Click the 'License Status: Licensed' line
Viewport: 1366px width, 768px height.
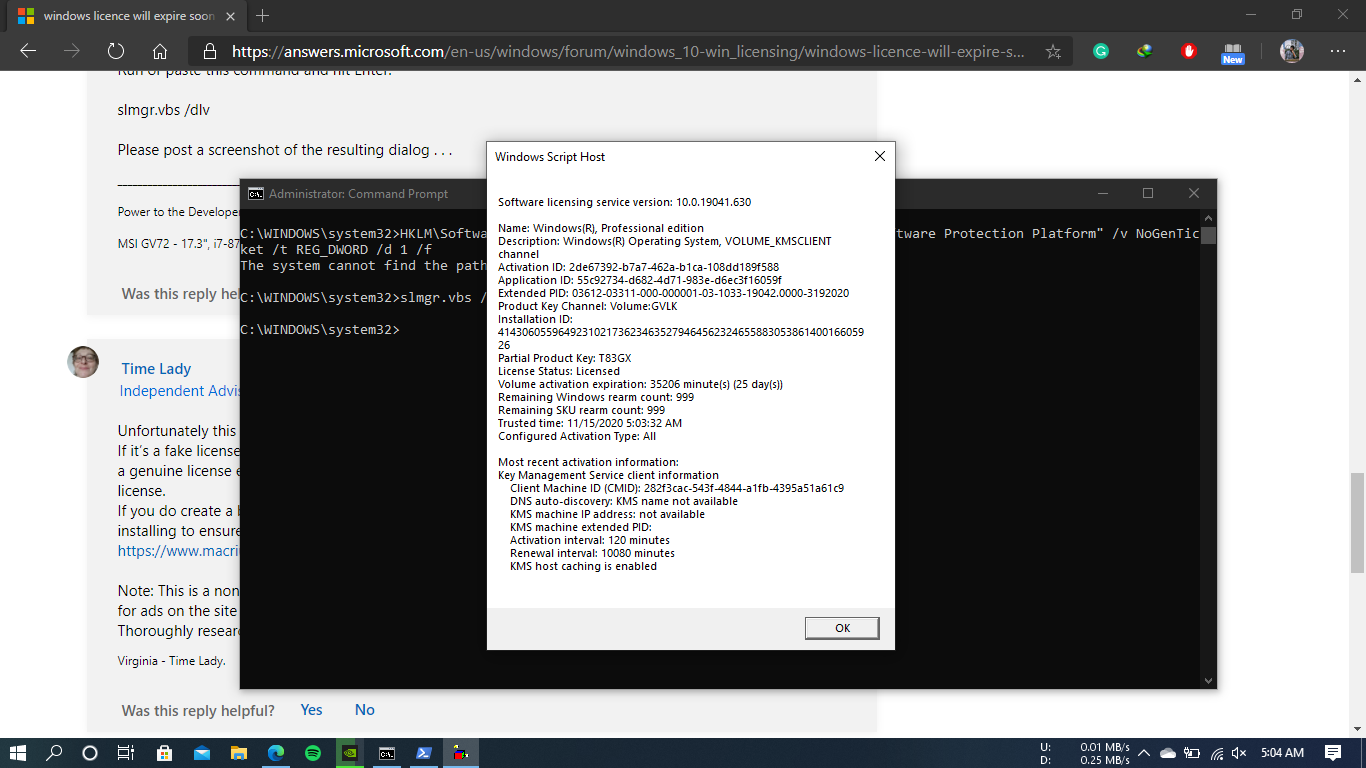(x=559, y=371)
